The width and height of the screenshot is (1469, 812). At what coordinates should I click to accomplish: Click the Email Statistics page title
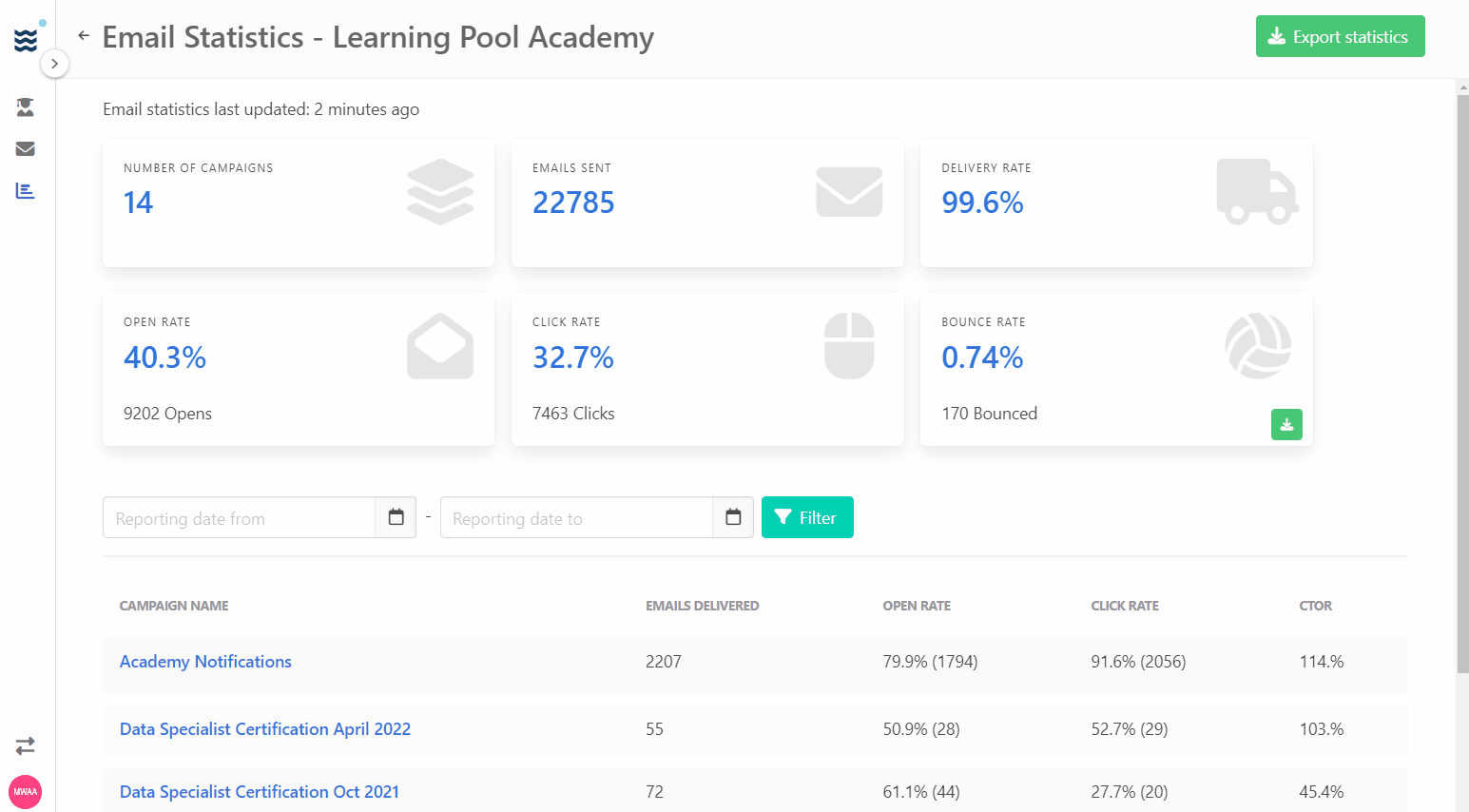click(378, 37)
